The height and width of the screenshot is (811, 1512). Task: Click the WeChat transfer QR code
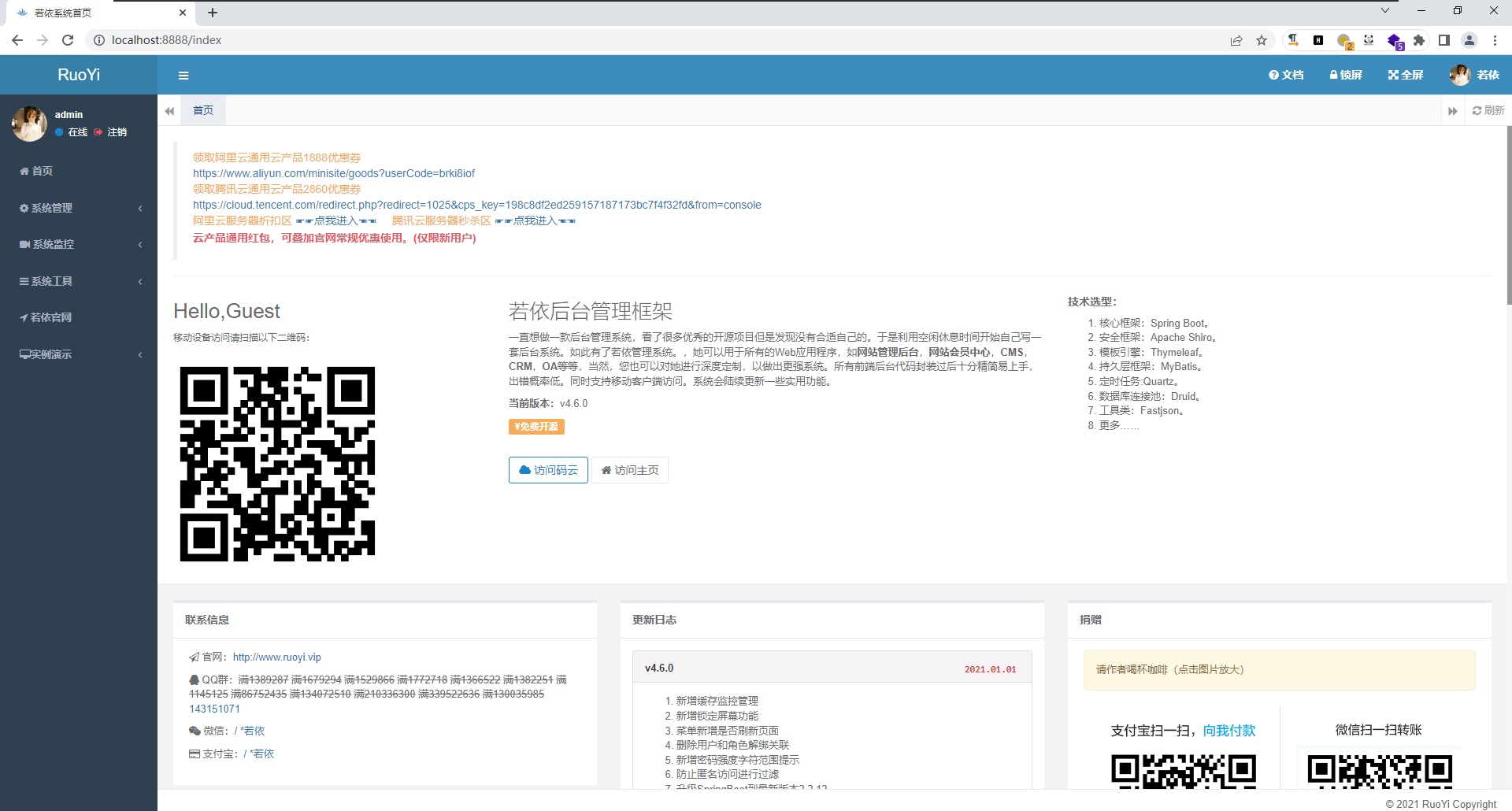coord(1380,770)
